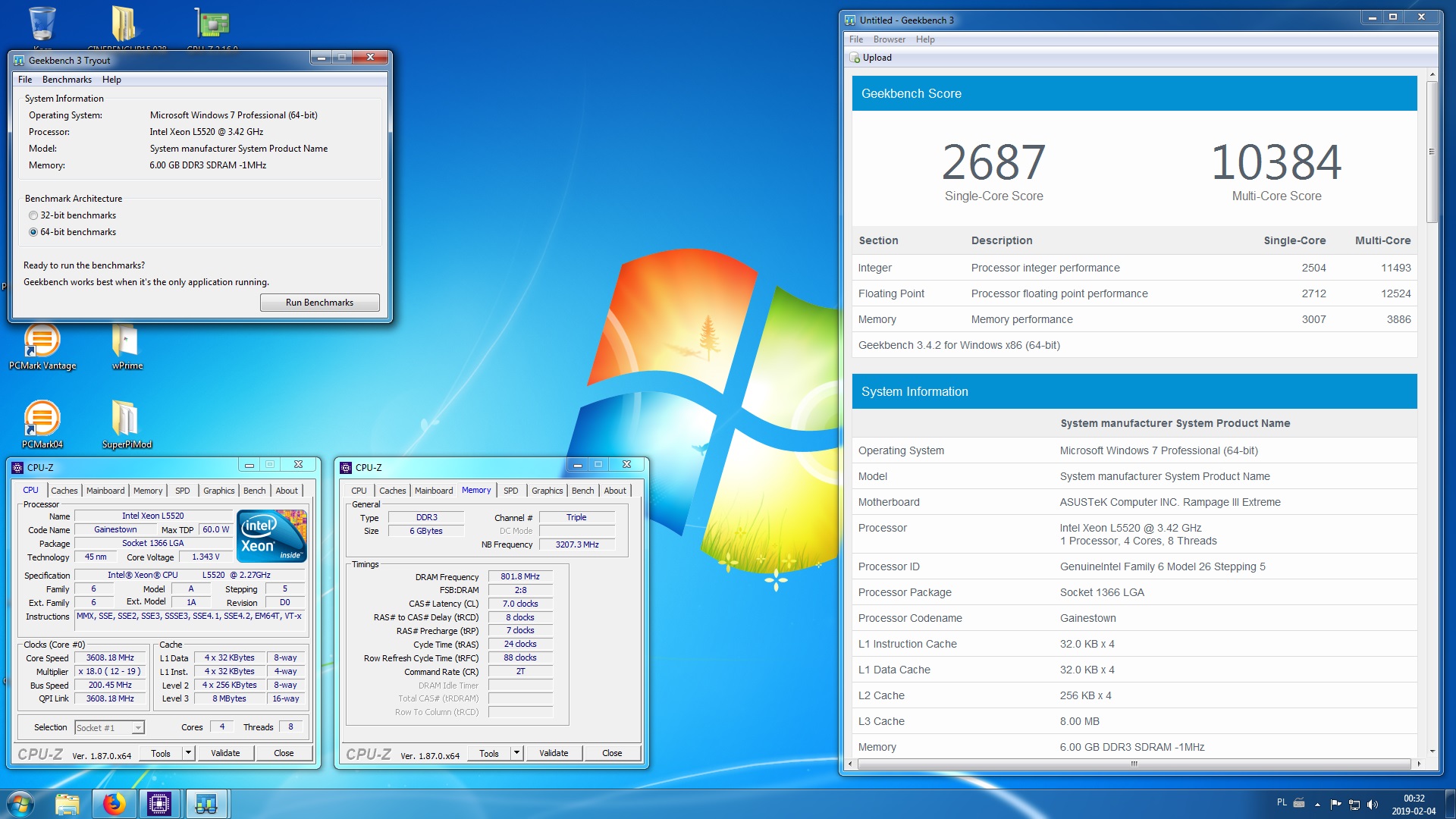
Task: Open the Socket #1 selection dropdown
Action: (110, 728)
